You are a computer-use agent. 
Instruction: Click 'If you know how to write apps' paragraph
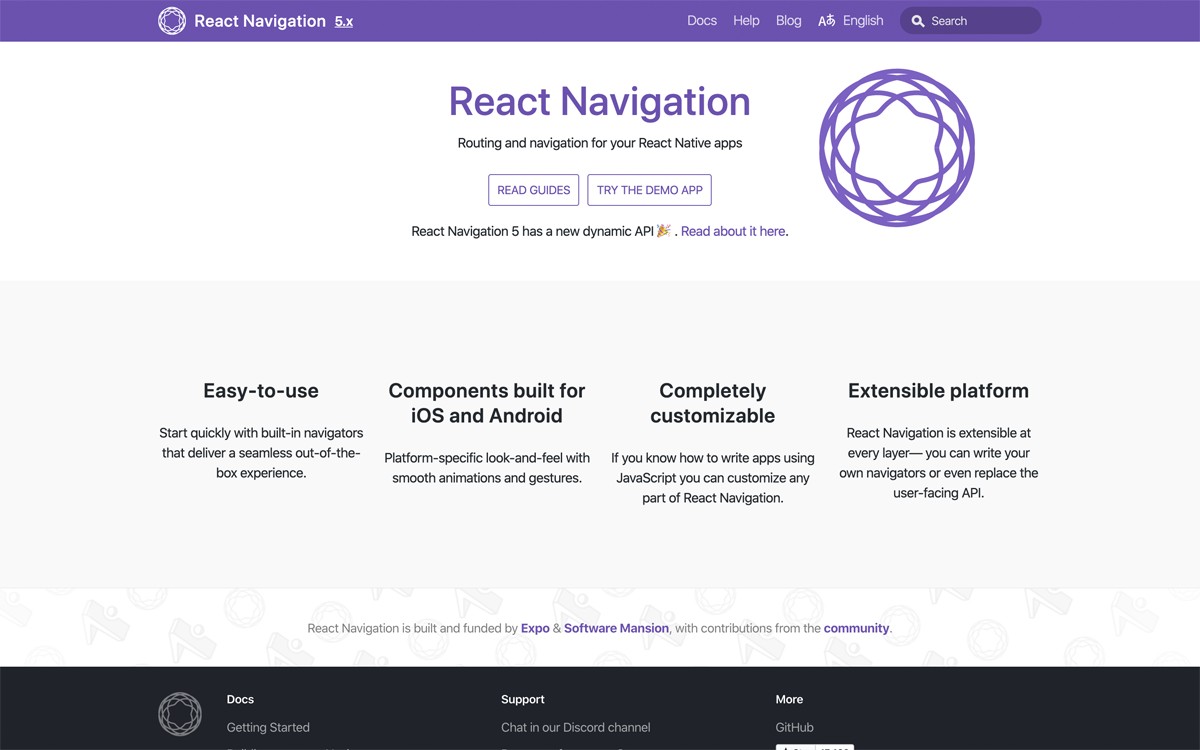[x=713, y=478]
